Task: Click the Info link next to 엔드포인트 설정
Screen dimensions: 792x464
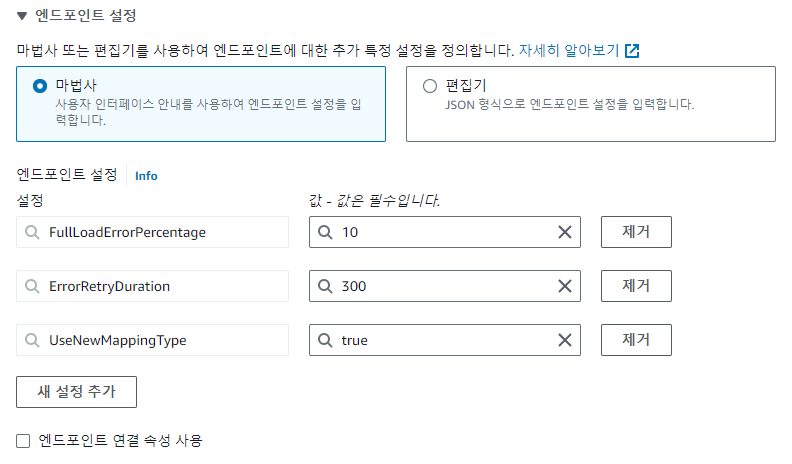Action: point(146,176)
